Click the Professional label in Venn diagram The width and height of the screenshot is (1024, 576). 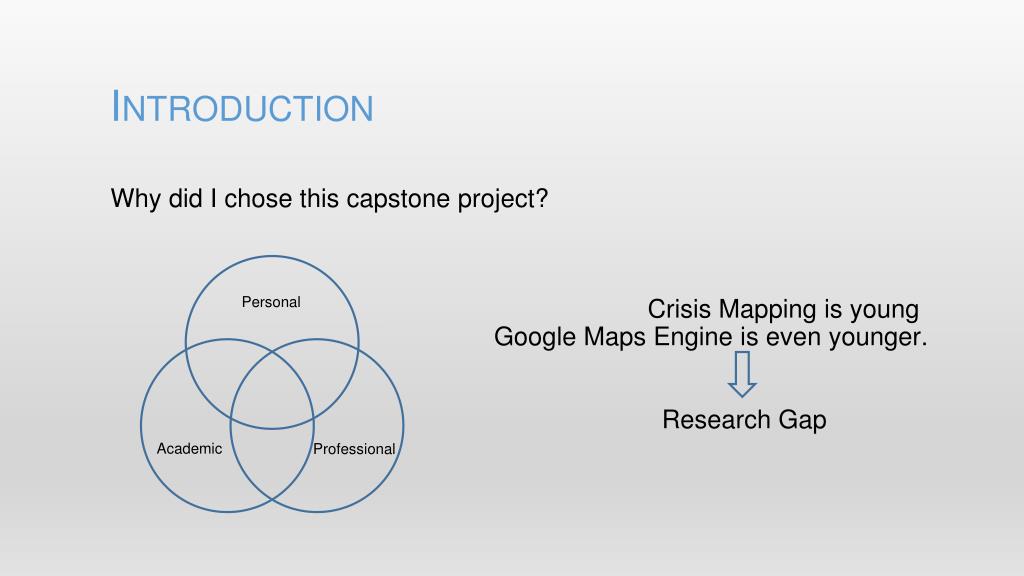coord(354,449)
